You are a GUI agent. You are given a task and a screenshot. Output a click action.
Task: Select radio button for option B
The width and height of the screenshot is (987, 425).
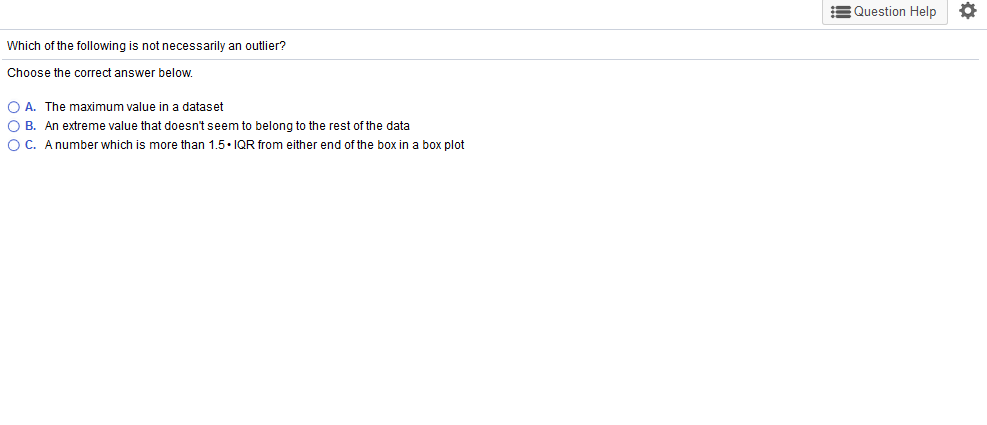point(14,126)
